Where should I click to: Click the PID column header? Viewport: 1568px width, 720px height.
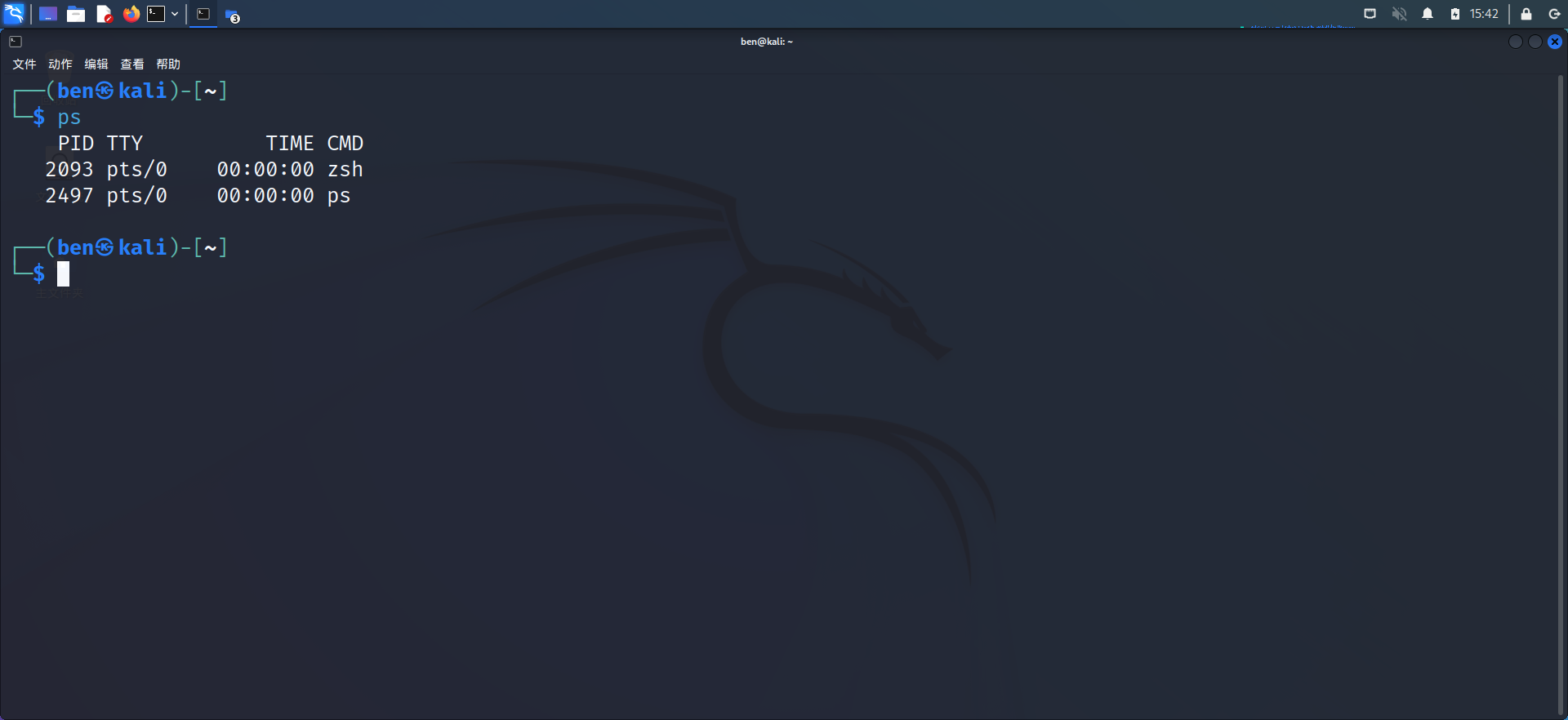[x=76, y=144]
